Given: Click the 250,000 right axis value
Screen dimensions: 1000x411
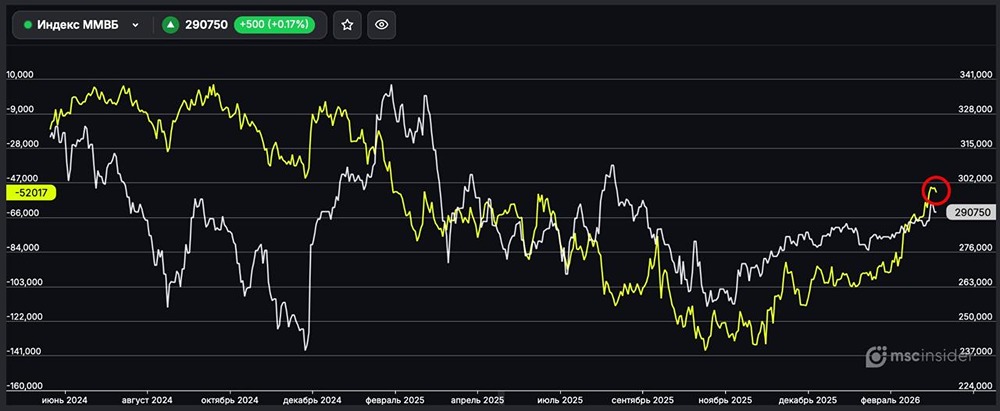Looking at the screenshot, I should coord(976,317).
